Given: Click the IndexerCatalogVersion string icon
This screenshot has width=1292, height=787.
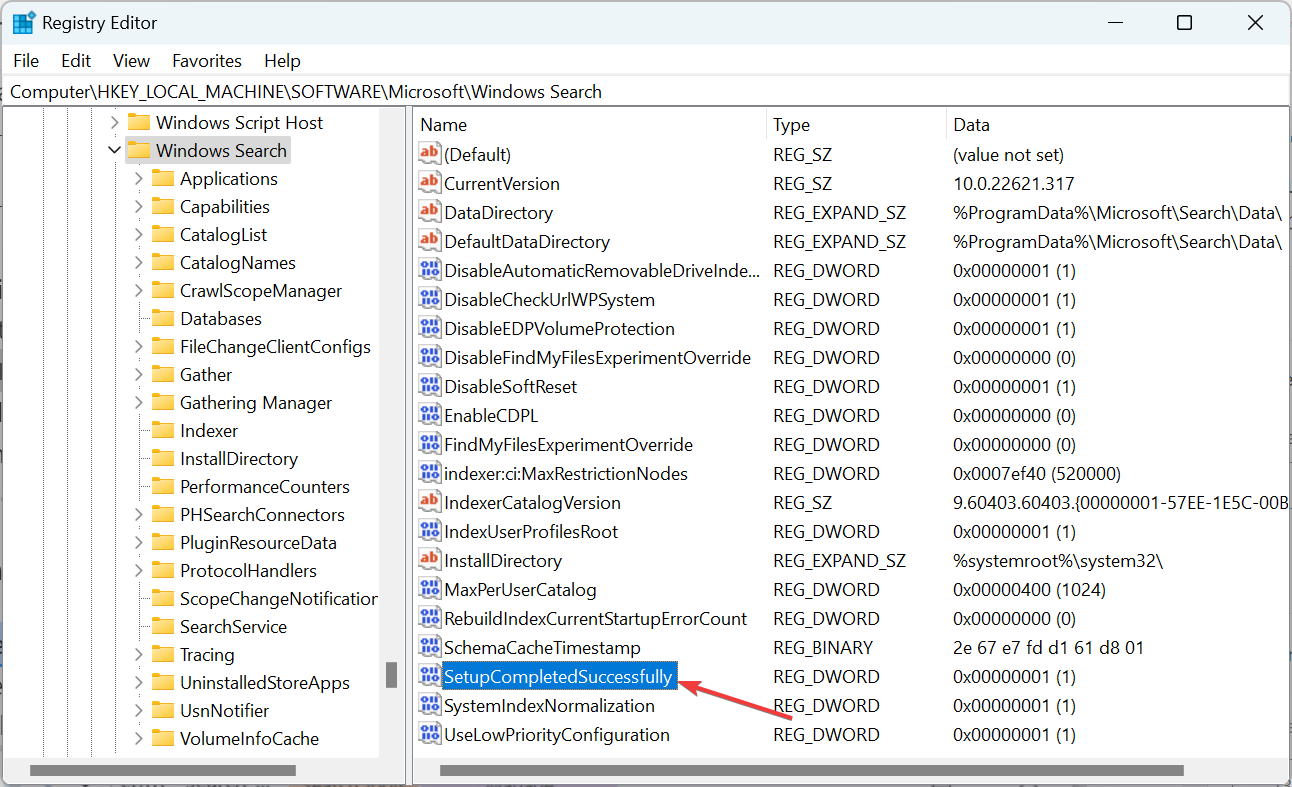Looking at the screenshot, I should (x=430, y=502).
